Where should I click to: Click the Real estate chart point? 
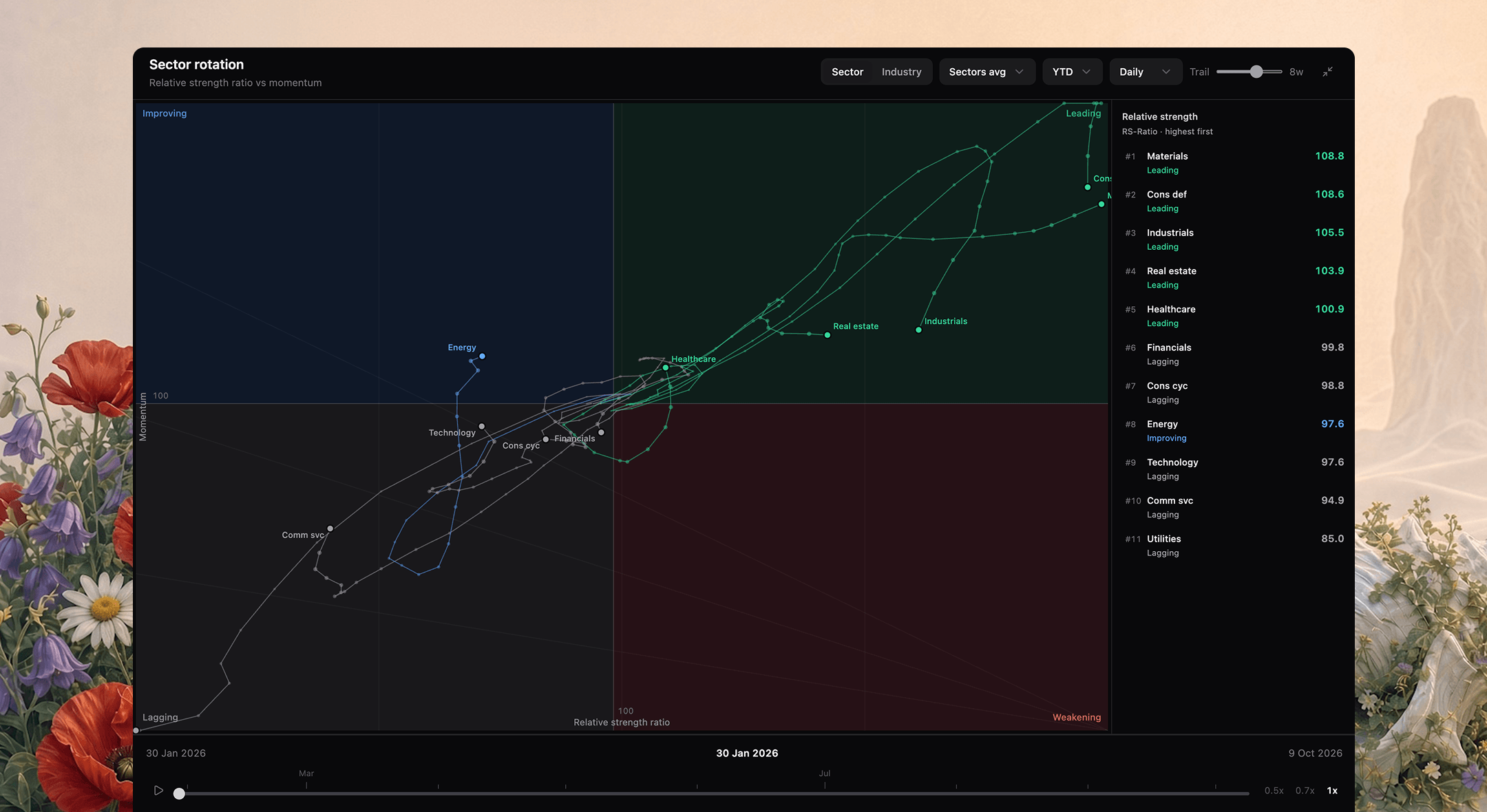tap(827, 335)
